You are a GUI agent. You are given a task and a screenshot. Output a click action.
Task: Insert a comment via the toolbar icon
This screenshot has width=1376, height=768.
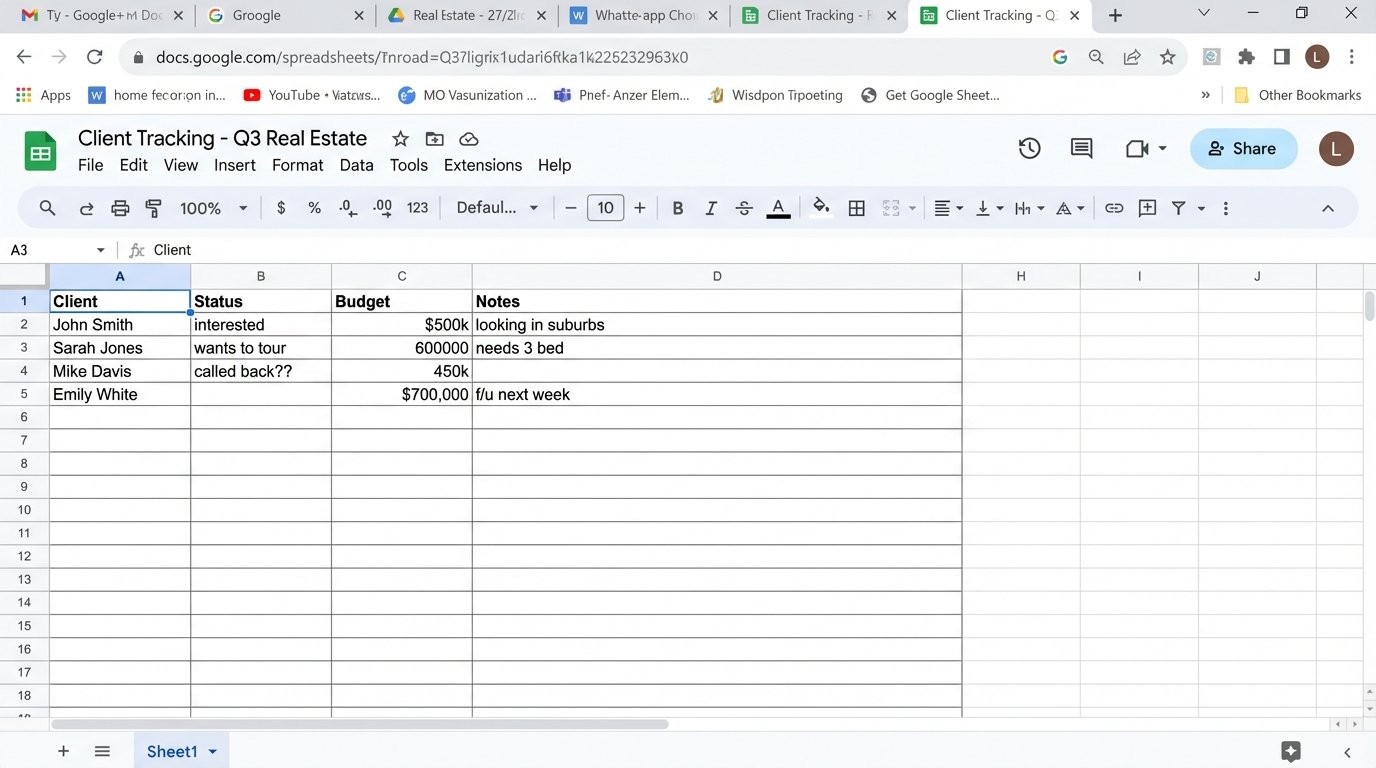point(1146,207)
